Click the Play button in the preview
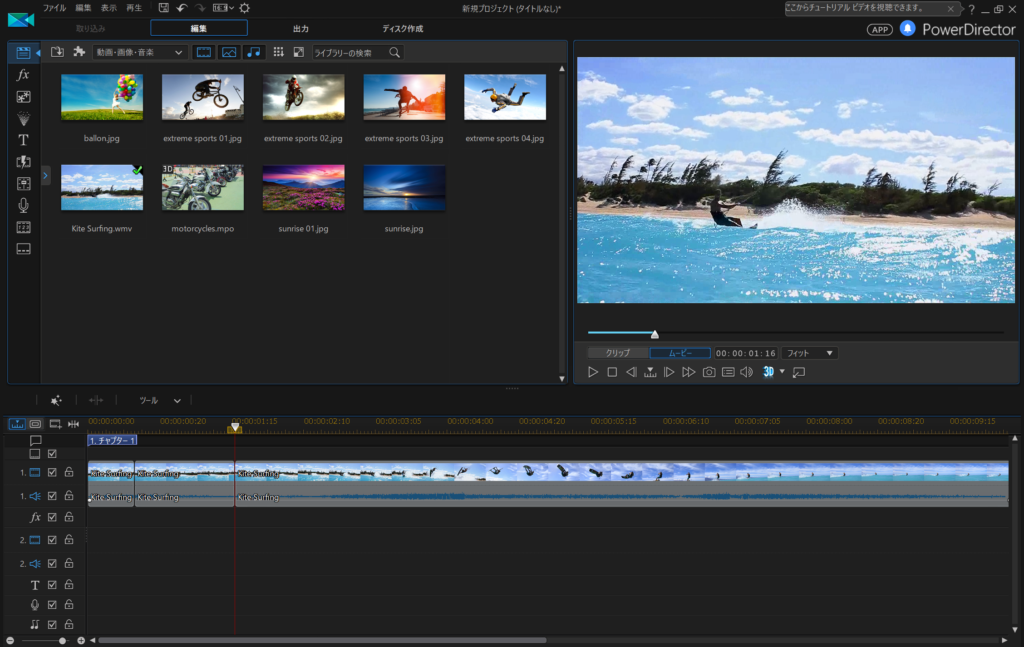This screenshot has height=647, width=1024. pos(593,372)
